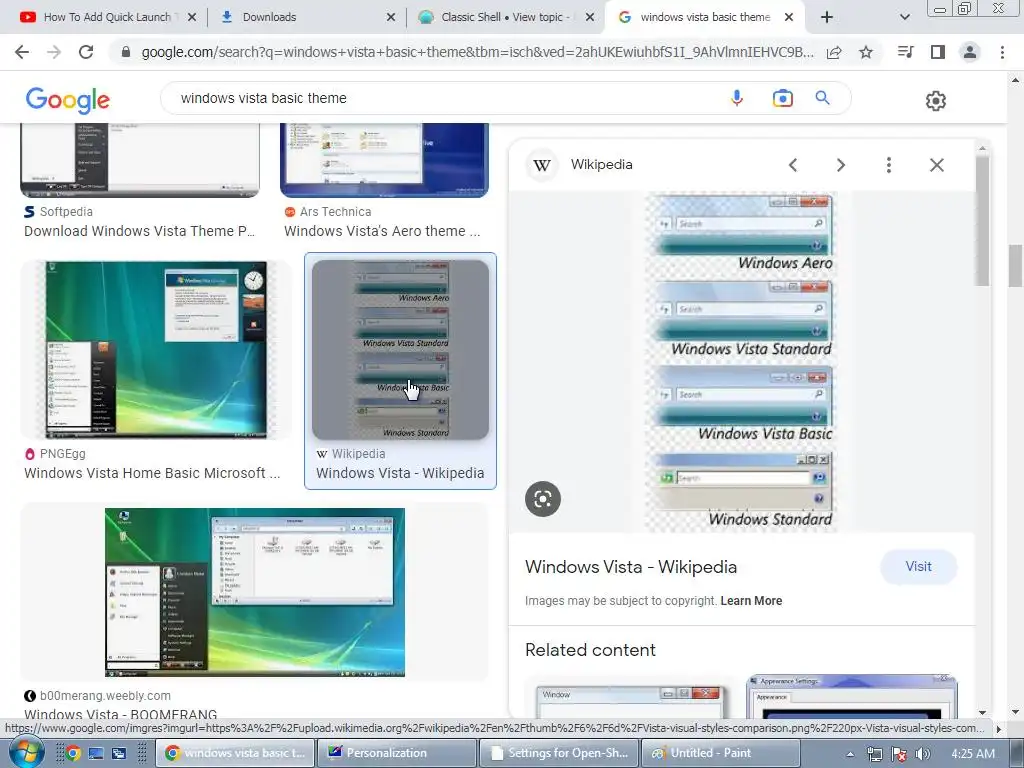1024x768 pixels.
Task: Click the Google logo
Action: coord(68,100)
